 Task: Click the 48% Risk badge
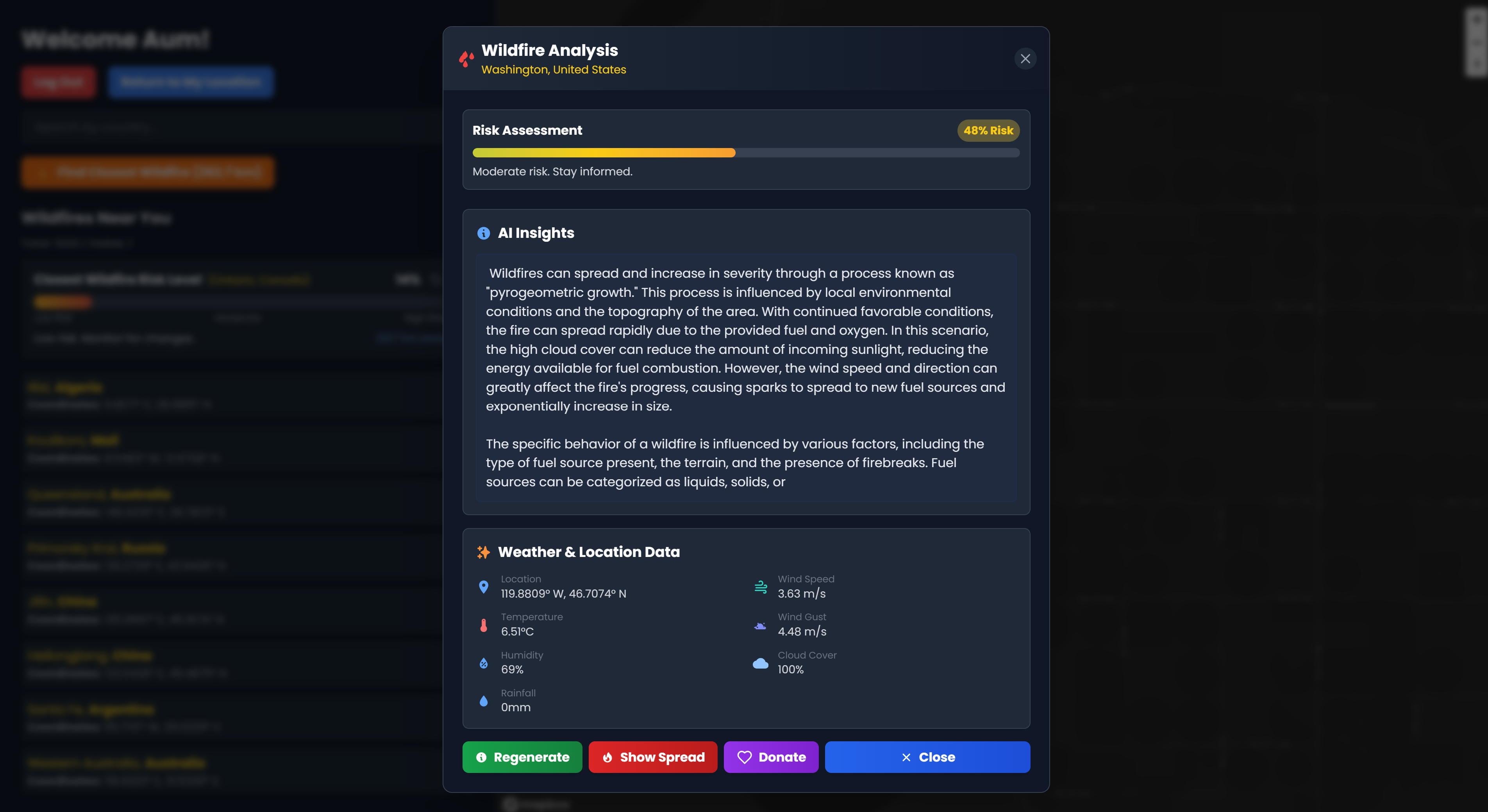point(988,130)
